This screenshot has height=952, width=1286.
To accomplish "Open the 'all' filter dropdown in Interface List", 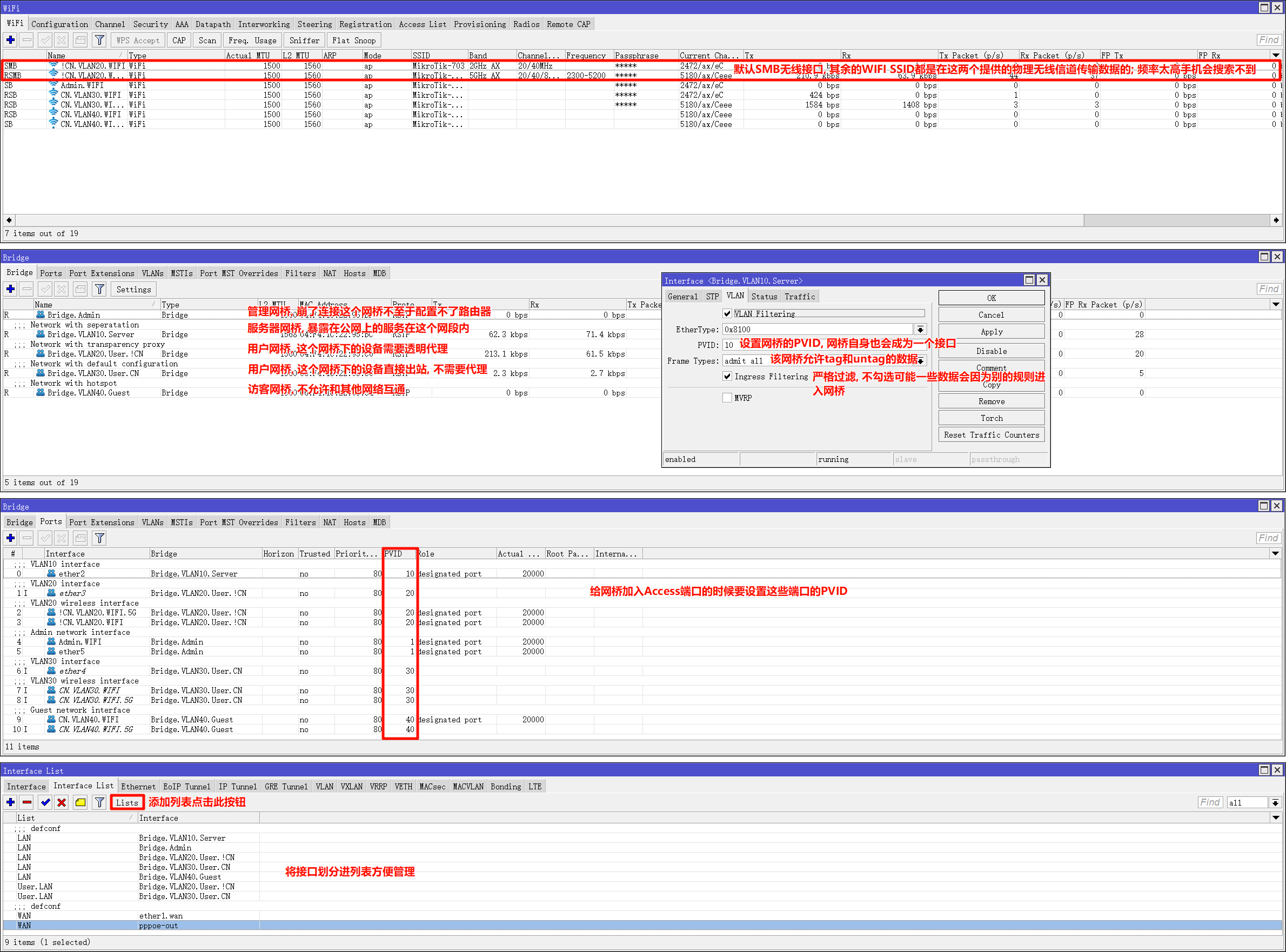I will click(1275, 802).
